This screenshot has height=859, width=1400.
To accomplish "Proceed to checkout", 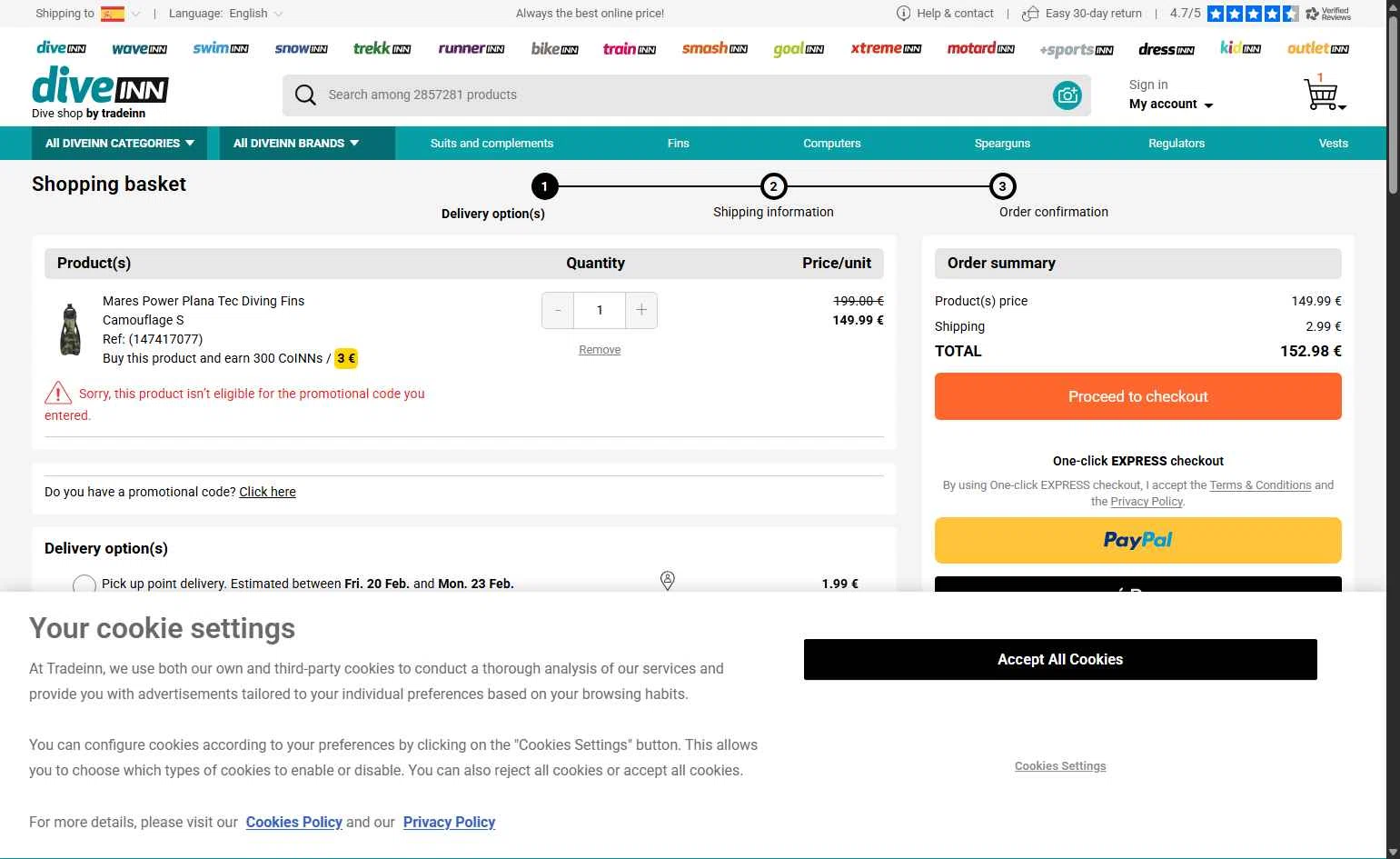I will 1138,396.
